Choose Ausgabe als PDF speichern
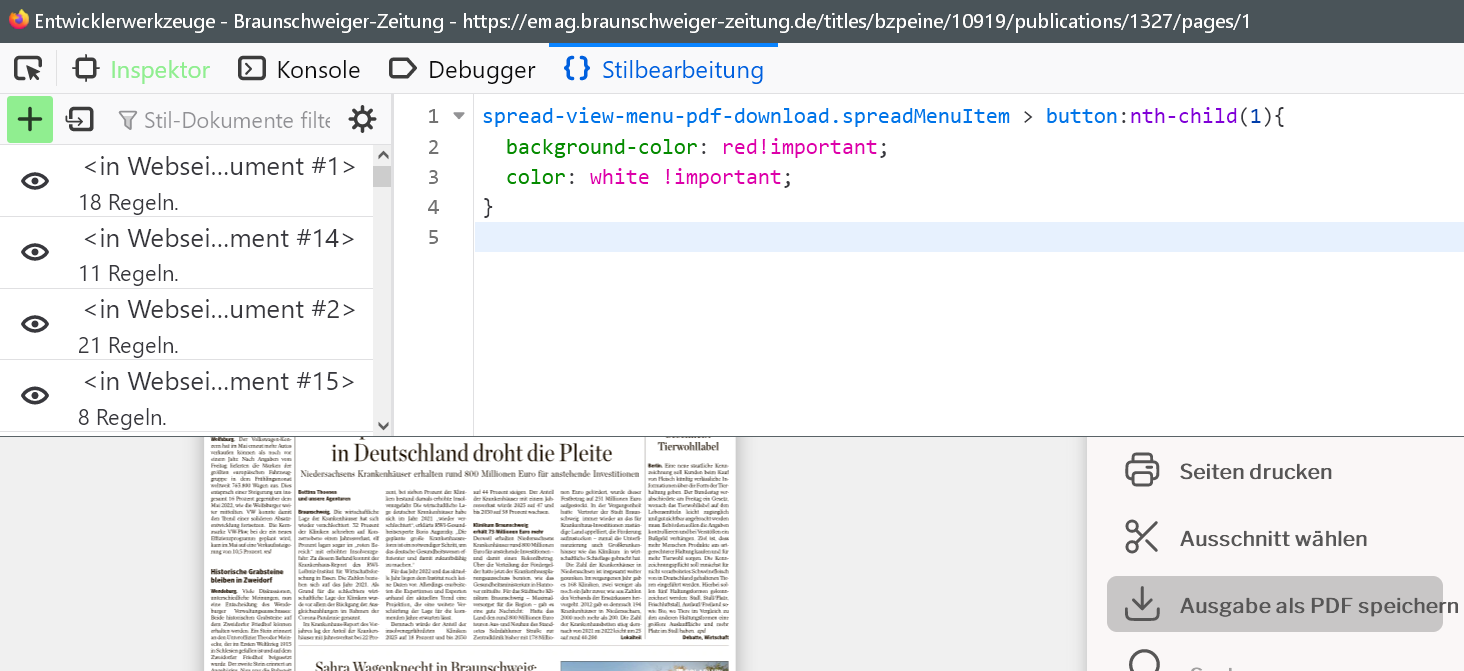The width and height of the screenshot is (1464, 671). tap(1275, 604)
